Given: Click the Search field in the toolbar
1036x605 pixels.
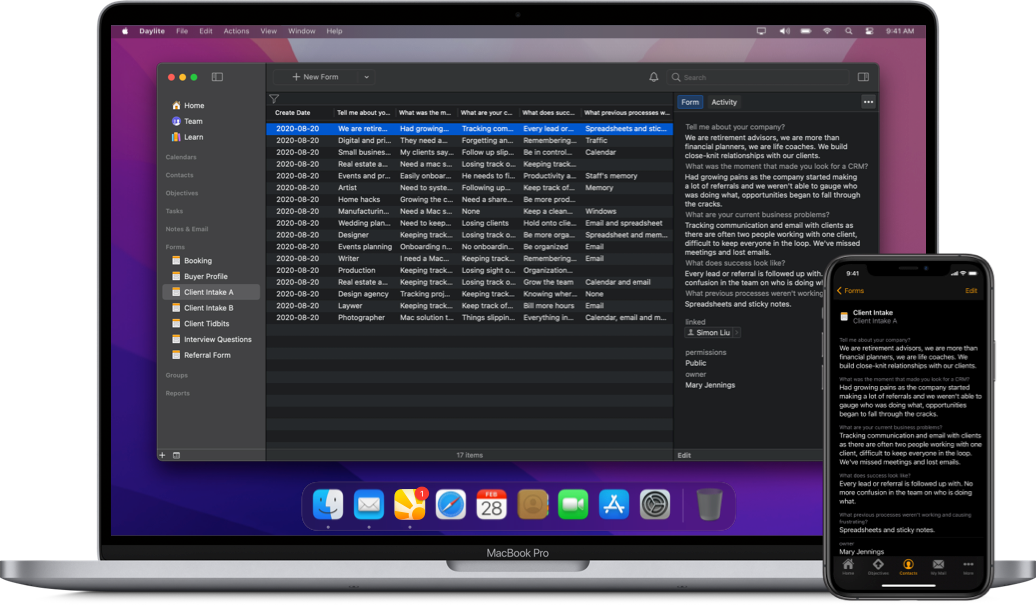Looking at the screenshot, I should point(757,77).
